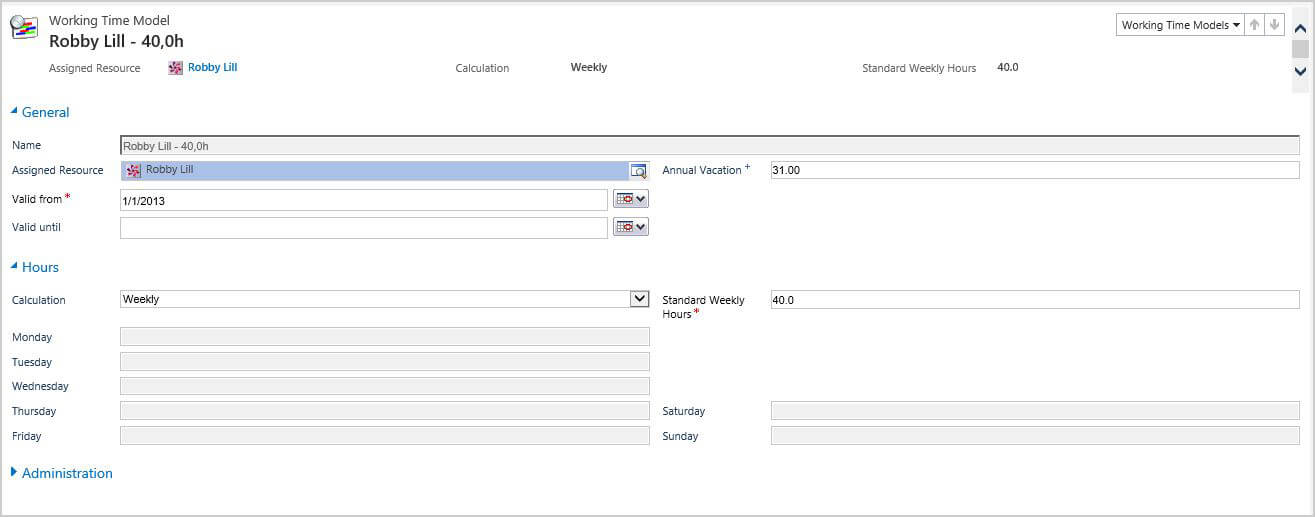Viewport: 1315px width, 517px height.
Task: Open the Working Time Models dropdown
Action: [x=1180, y=25]
